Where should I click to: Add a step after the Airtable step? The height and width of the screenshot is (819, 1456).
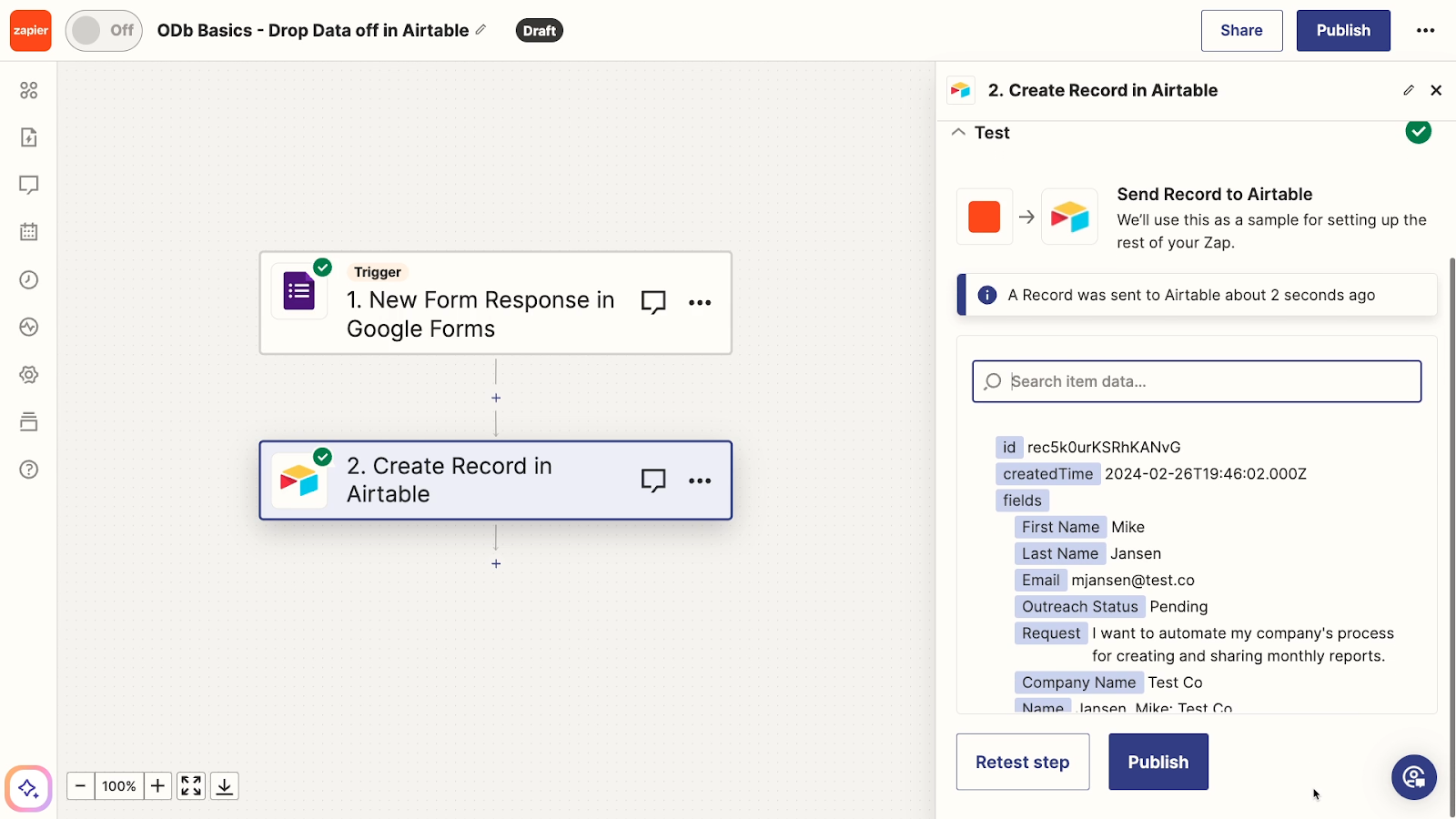(x=496, y=563)
